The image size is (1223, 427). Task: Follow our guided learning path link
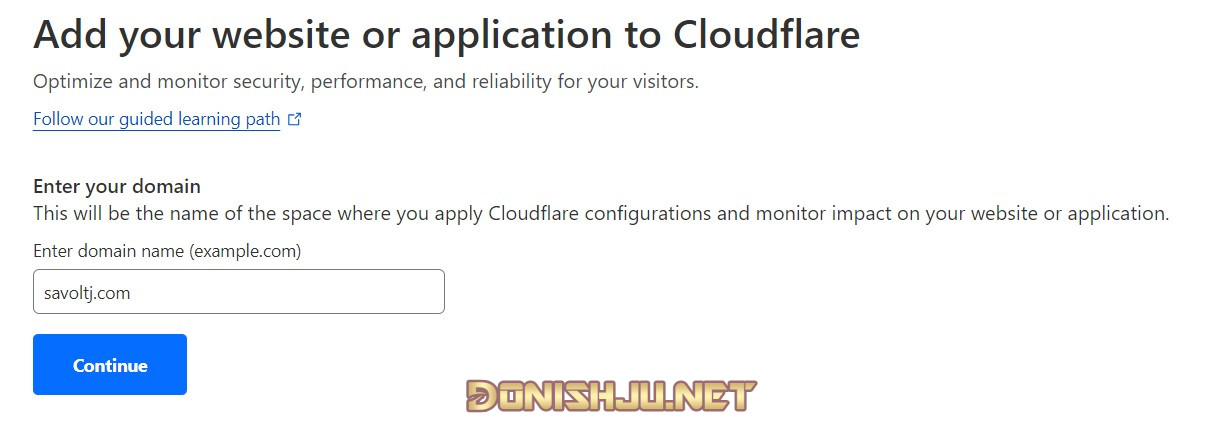(157, 119)
